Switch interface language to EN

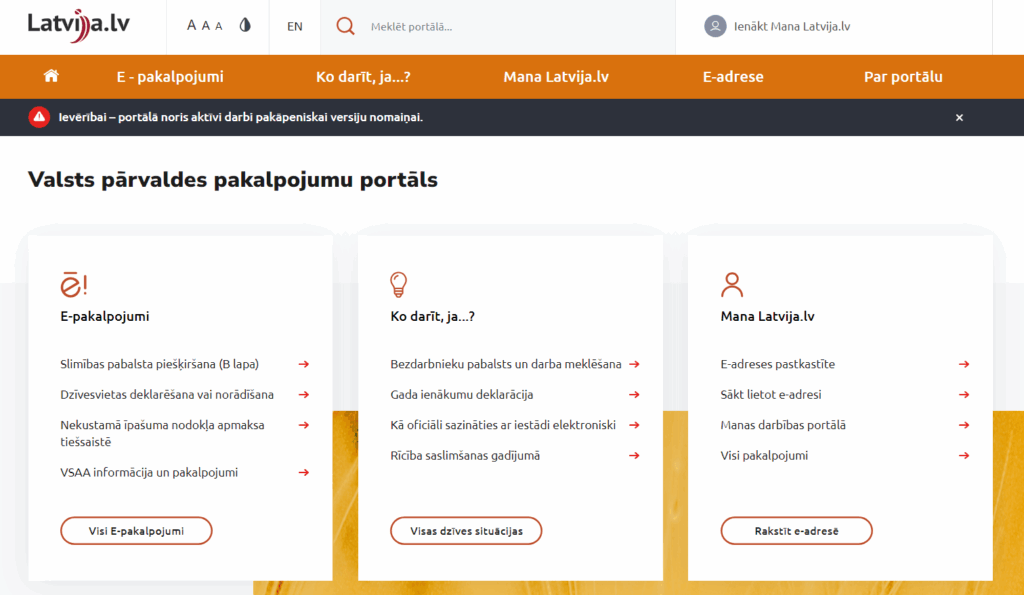(x=294, y=25)
